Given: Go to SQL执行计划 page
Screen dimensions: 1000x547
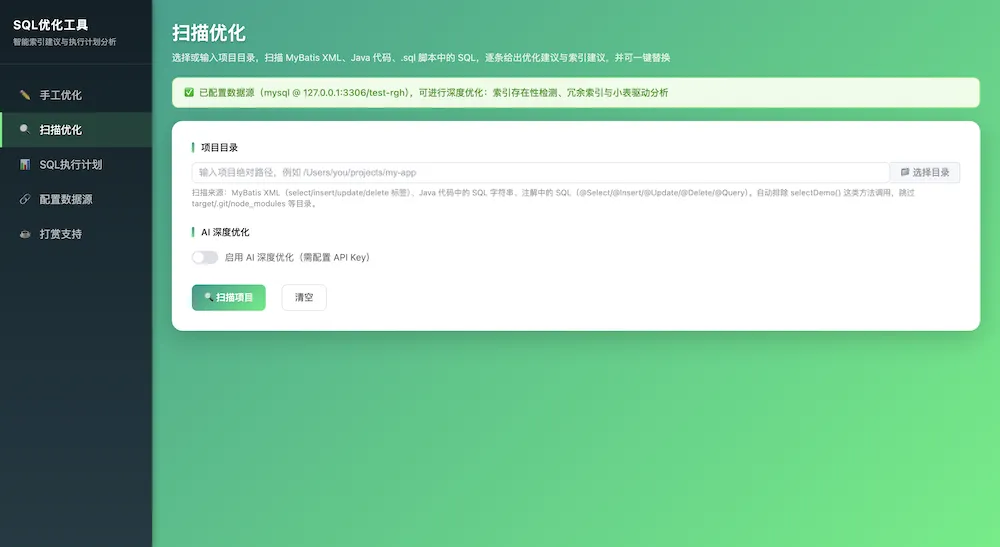Looking at the screenshot, I should point(76,164).
